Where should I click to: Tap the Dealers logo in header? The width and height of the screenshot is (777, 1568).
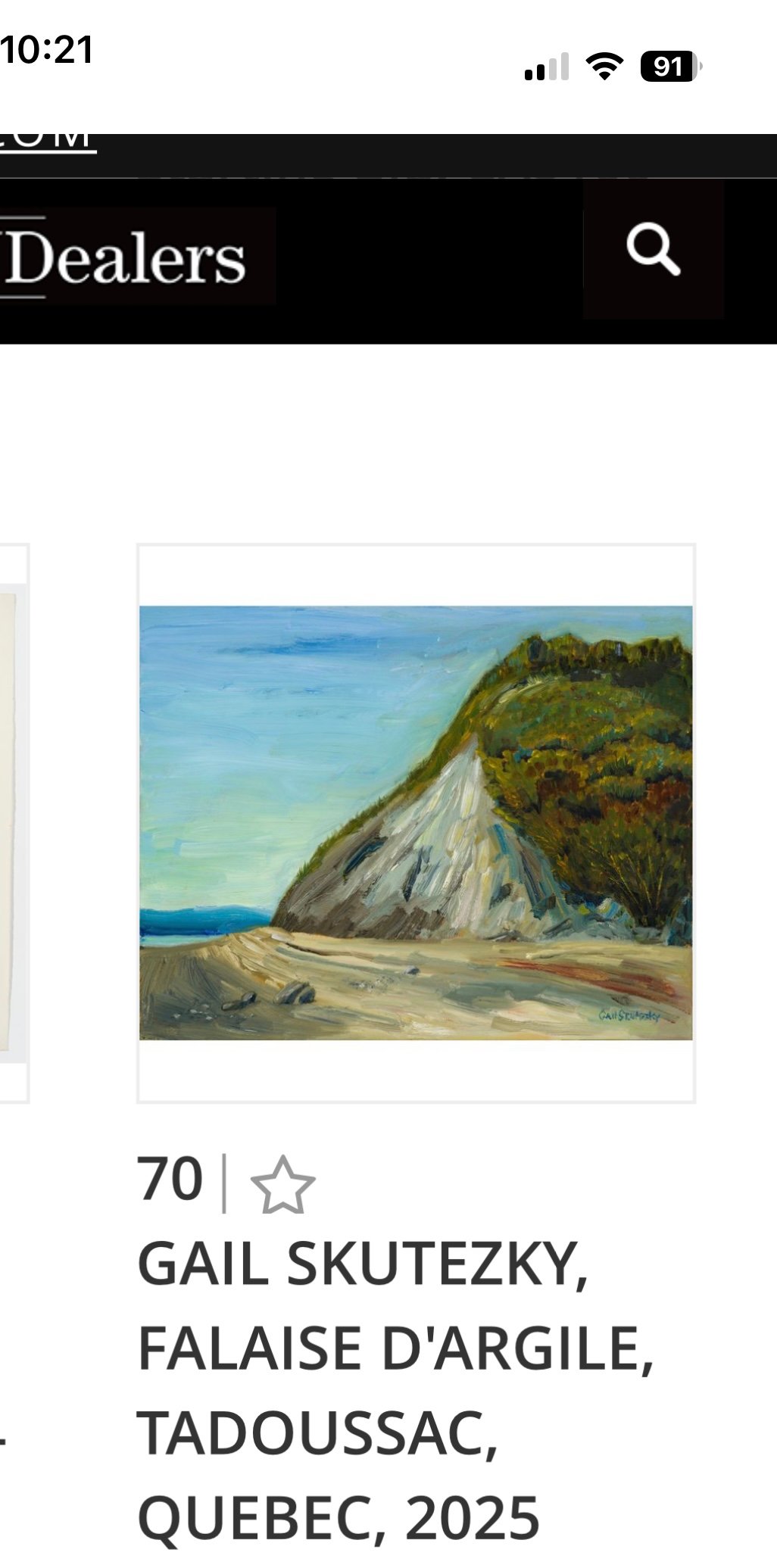[125, 257]
